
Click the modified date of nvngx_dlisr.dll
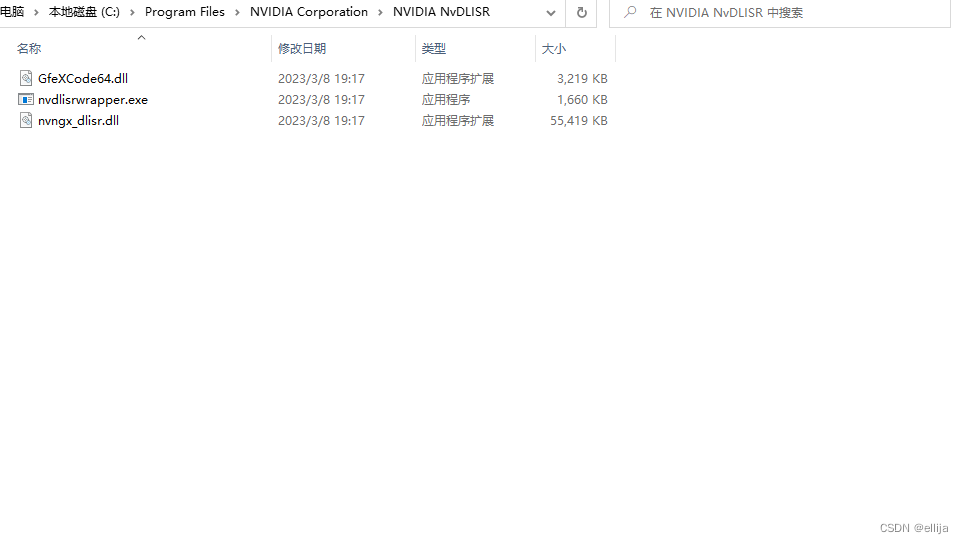321,120
